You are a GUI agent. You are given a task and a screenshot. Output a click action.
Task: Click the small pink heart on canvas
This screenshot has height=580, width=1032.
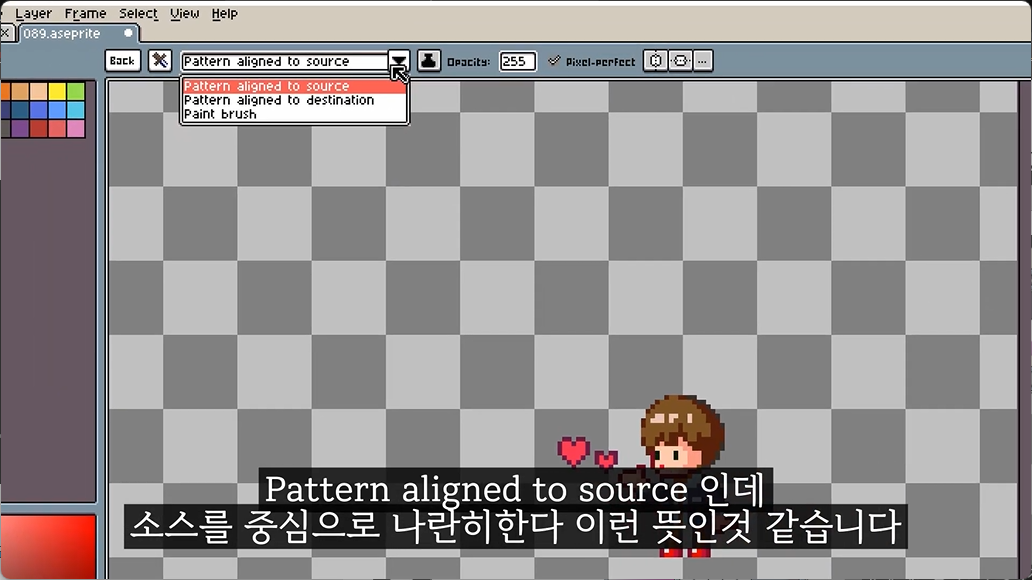606,458
